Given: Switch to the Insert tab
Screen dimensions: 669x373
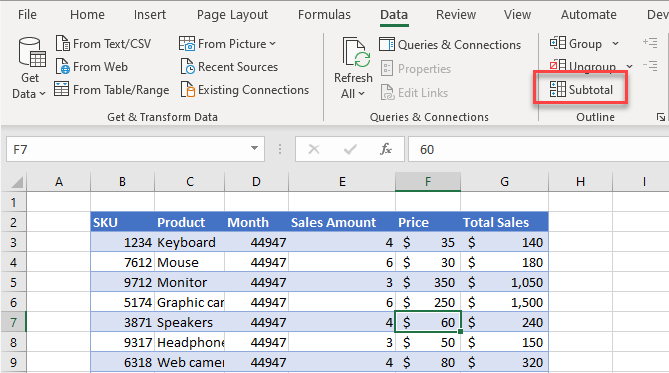Looking at the screenshot, I should 150,15.
